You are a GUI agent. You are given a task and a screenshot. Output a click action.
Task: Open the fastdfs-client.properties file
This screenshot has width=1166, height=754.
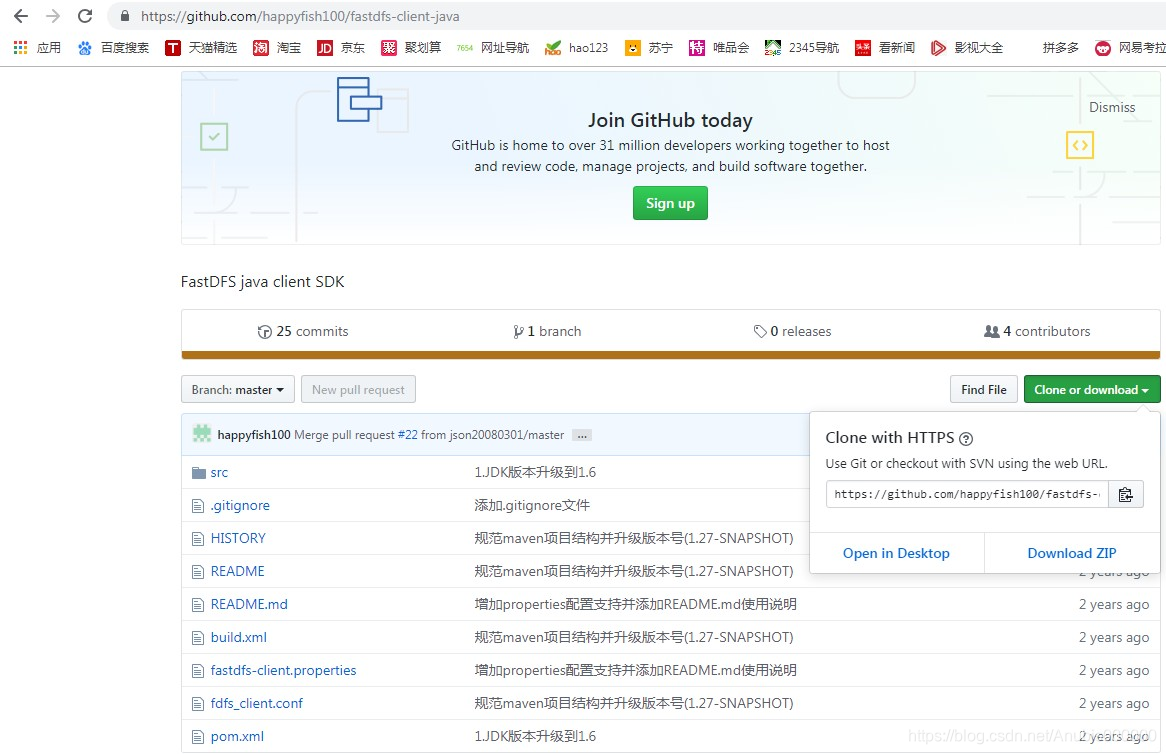pos(283,671)
